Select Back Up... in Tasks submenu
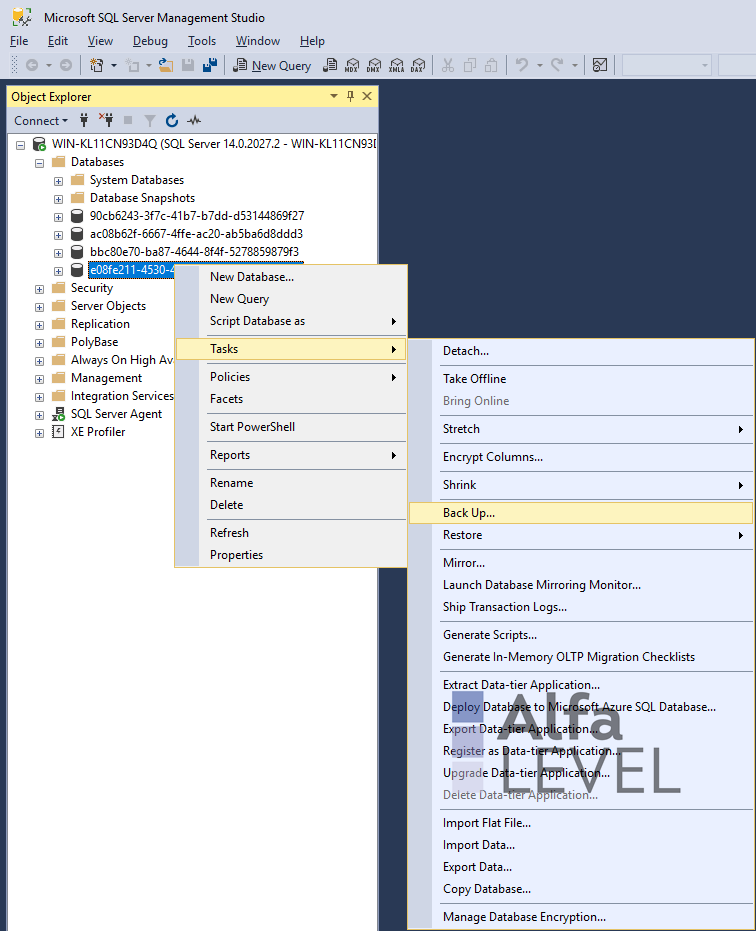The height and width of the screenshot is (931, 756). click(581, 513)
